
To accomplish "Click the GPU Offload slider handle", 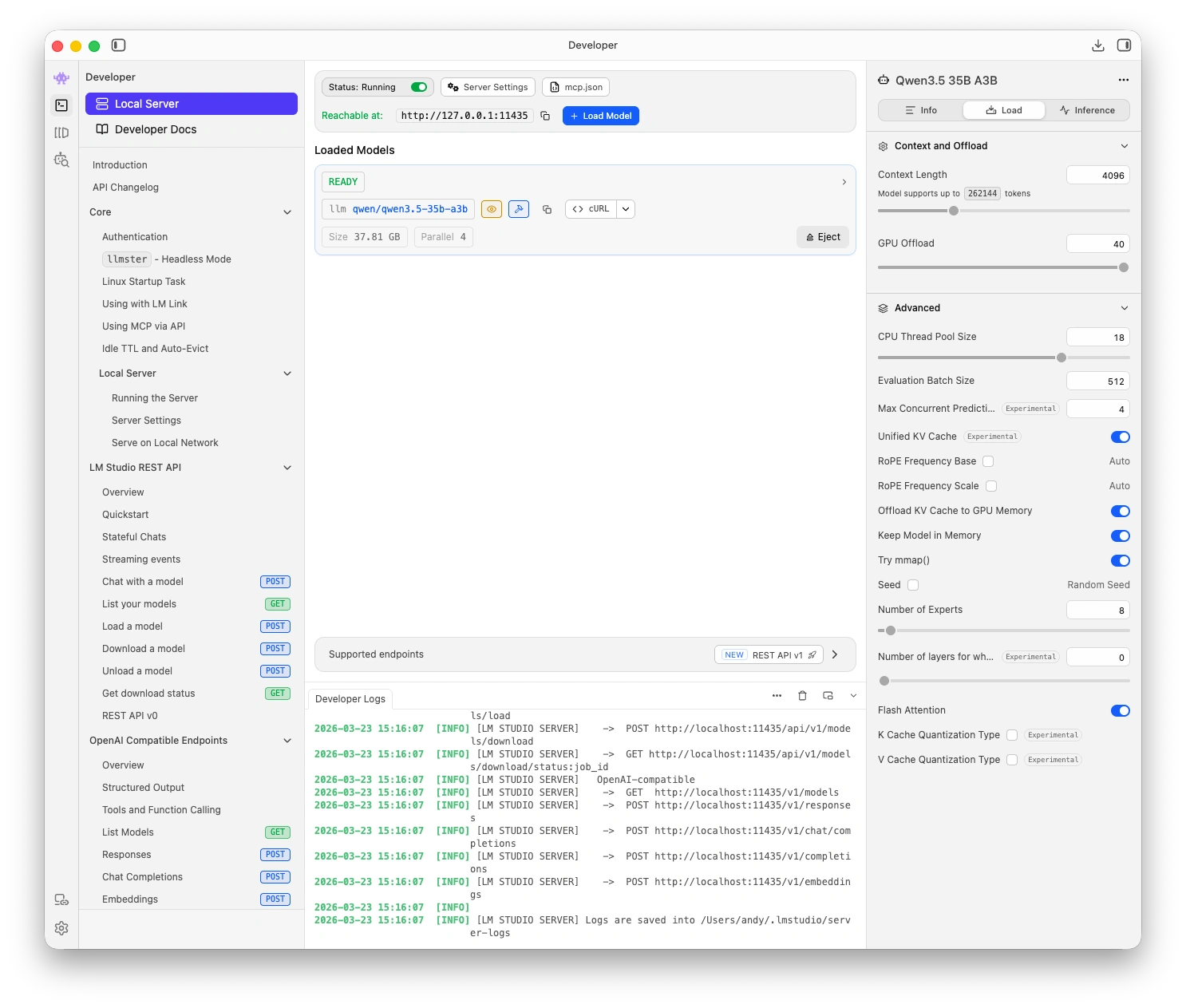I will point(1123,267).
